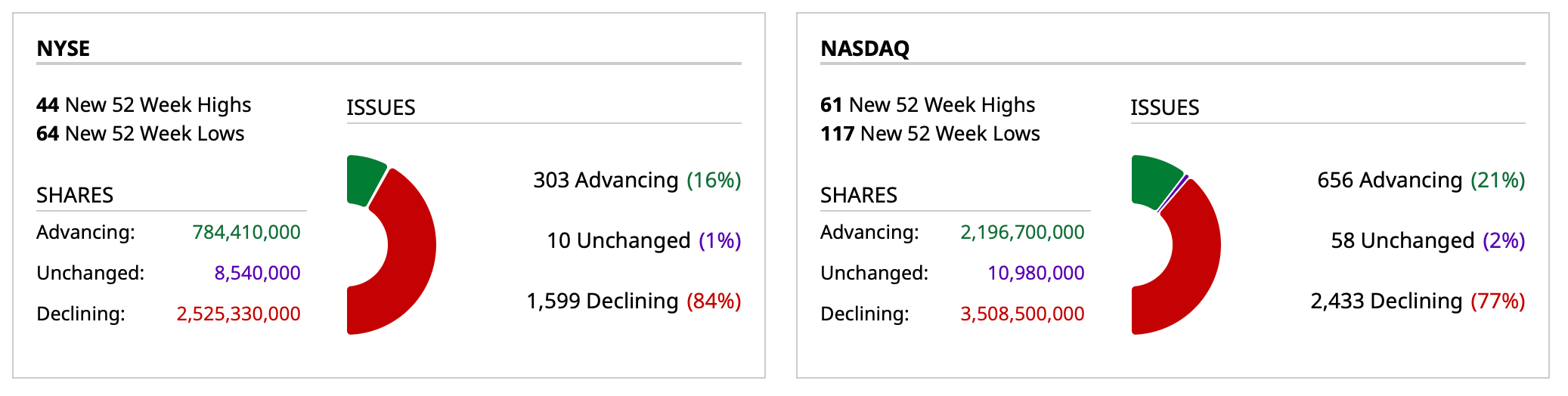Click NASDAQ advancing shares value 2,196,700,000
The height and width of the screenshot is (396, 1568).
click(x=1022, y=232)
